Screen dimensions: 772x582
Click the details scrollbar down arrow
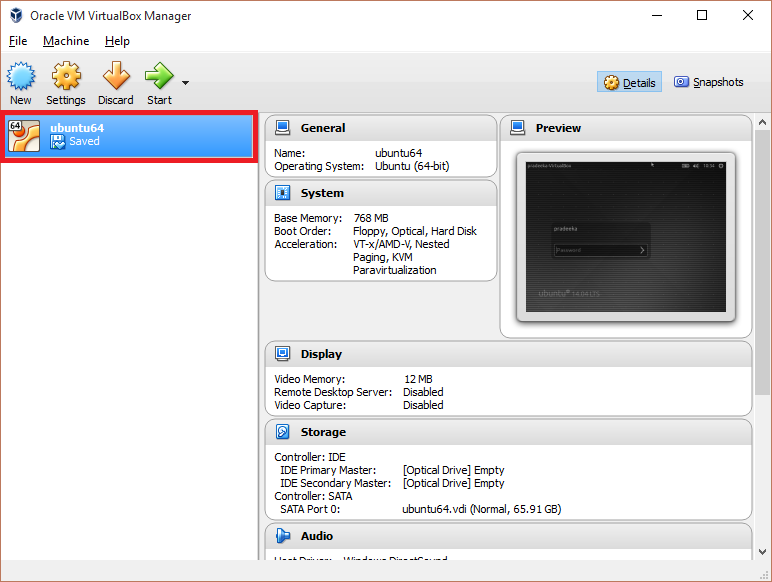coord(762,552)
